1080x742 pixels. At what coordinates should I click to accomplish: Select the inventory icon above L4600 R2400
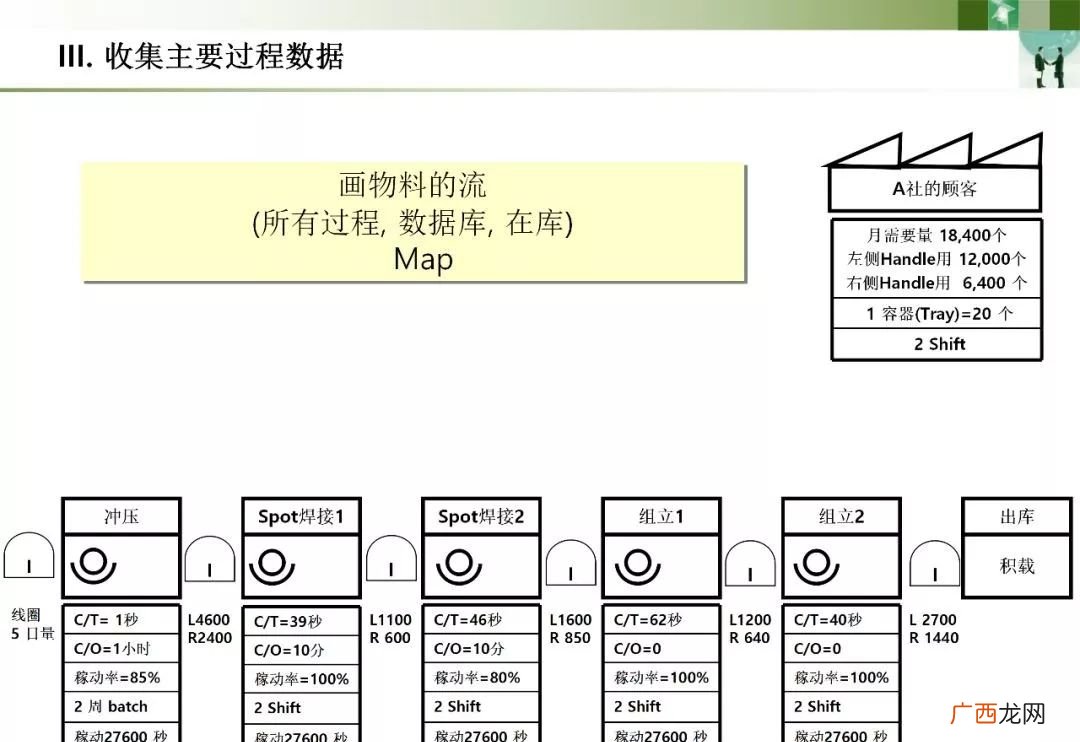pyautogui.click(x=210, y=559)
